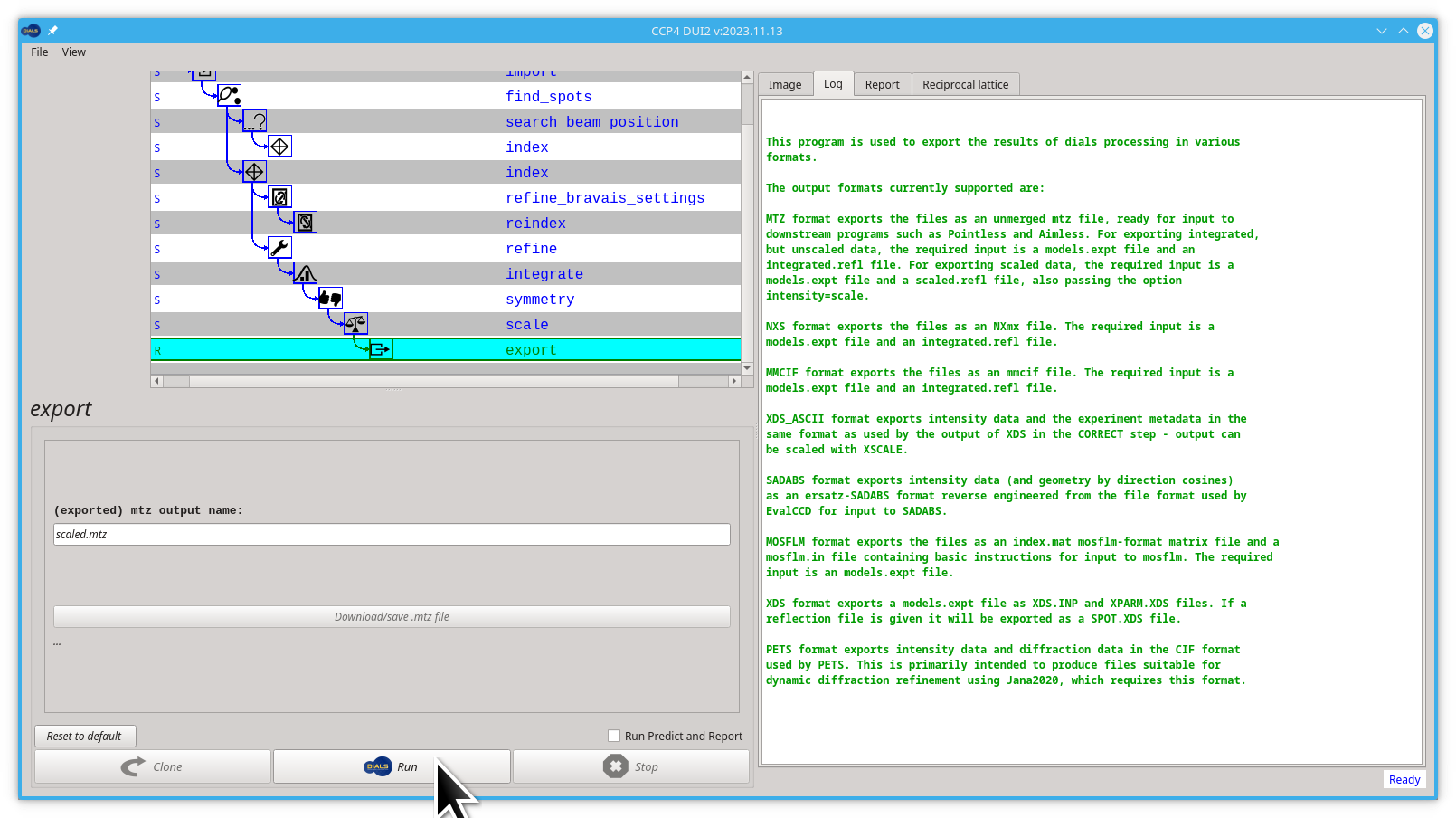Select the reindex row label
This screenshot has height=818, width=1456.
click(536, 223)
